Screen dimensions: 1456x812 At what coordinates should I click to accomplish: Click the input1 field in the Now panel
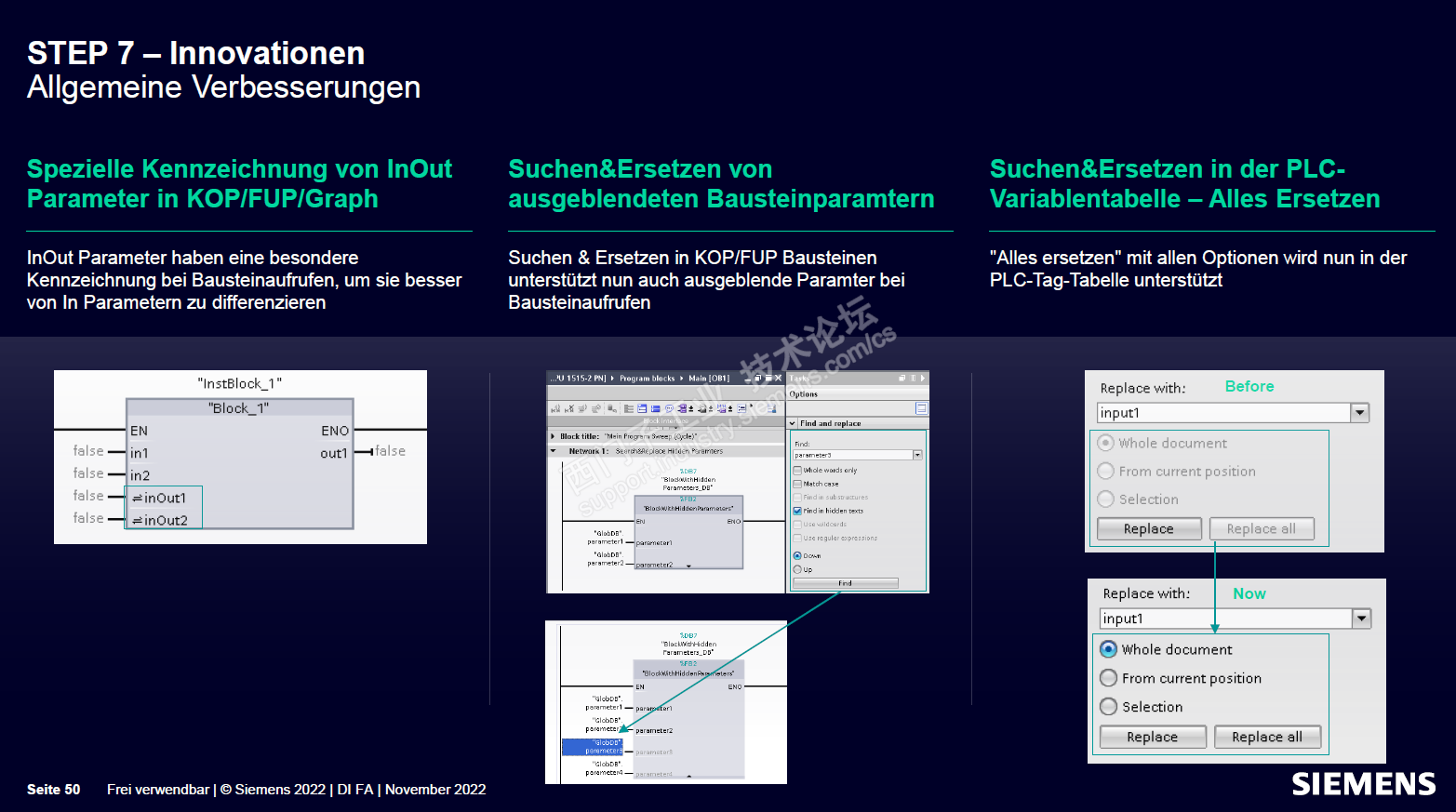1227,619
